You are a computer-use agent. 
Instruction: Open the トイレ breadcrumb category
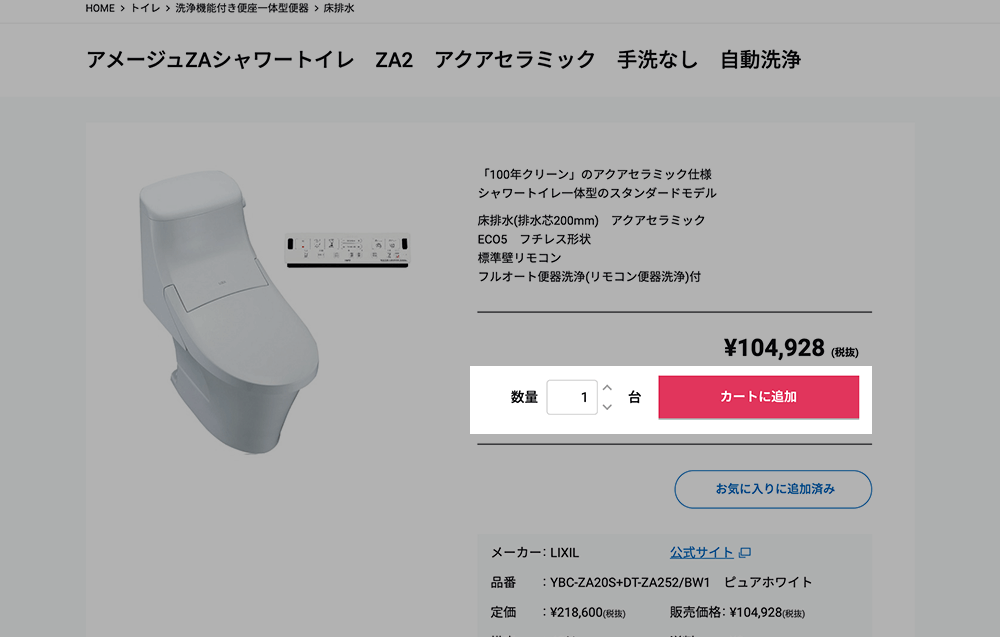tap(145, 8)
